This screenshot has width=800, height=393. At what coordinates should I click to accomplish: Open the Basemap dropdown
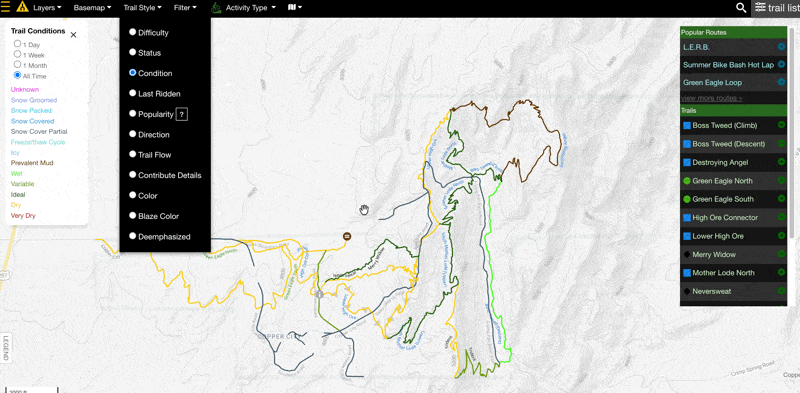point(92,8)
